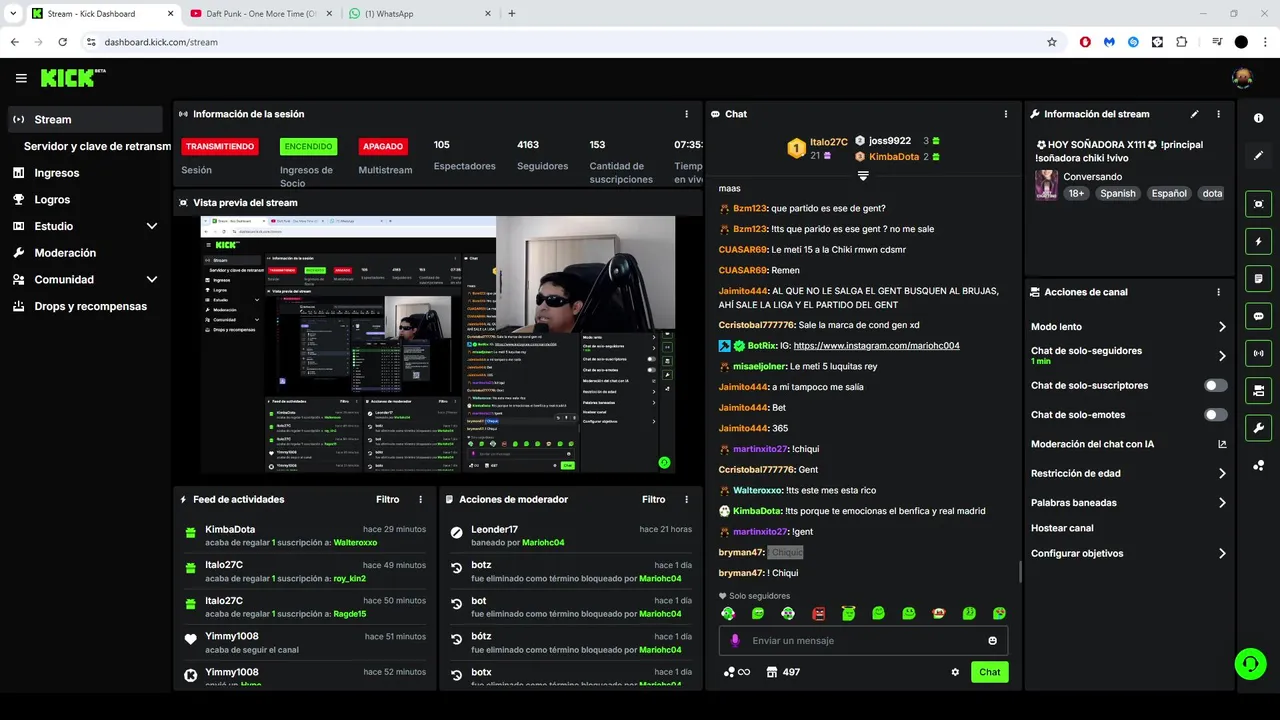
Task: Click the pencil icon in right rail
Action: point(1258,155)
